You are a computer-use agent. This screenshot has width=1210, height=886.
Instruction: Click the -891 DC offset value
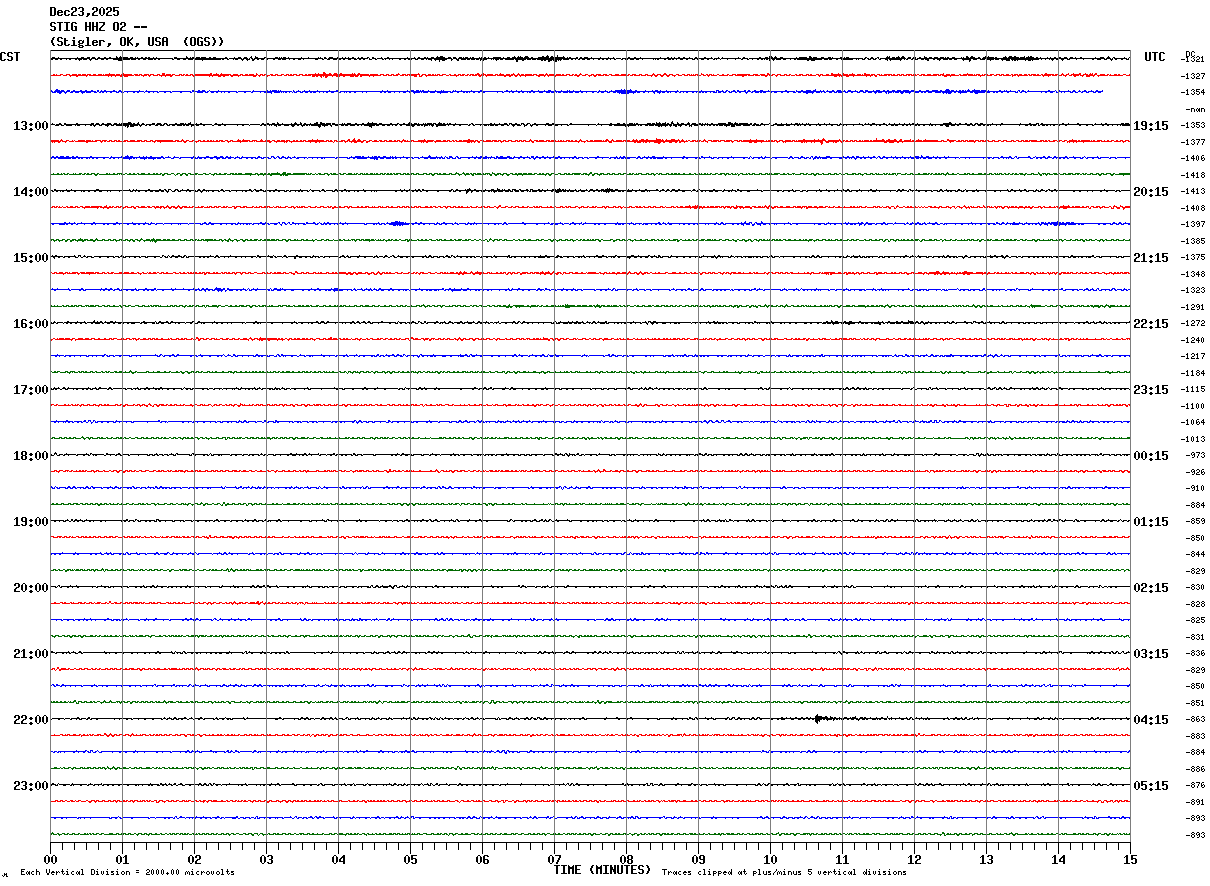(x=1195, y=802)
